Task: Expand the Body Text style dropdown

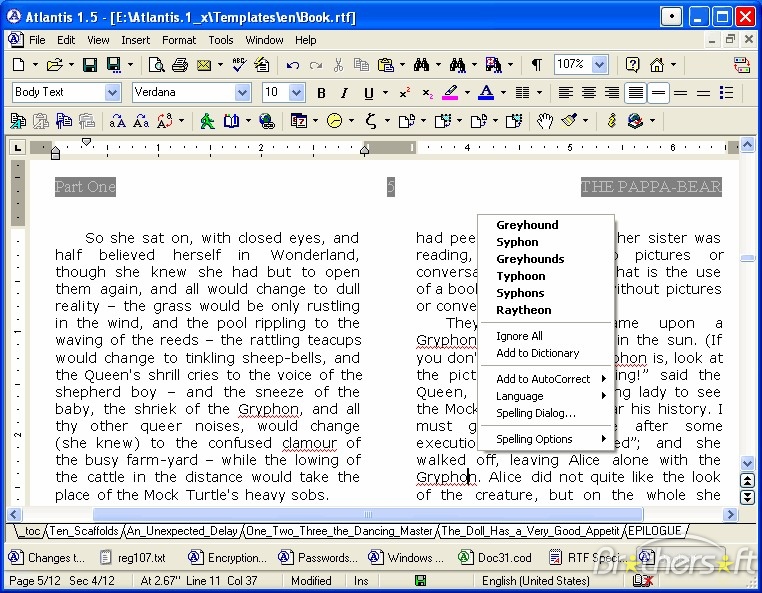Action: pyautogui.click(x=112, y=92)
